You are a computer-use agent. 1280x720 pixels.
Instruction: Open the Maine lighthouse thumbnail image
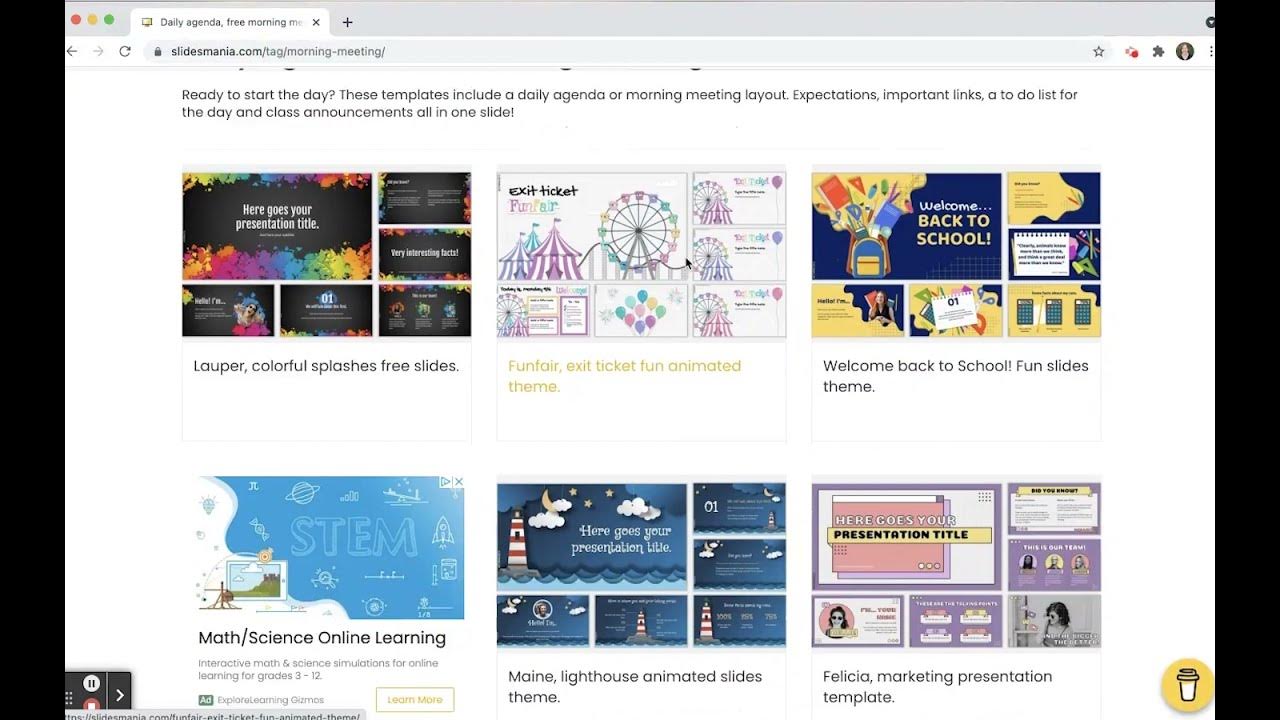pyautogui.click(x=641, y=565)
